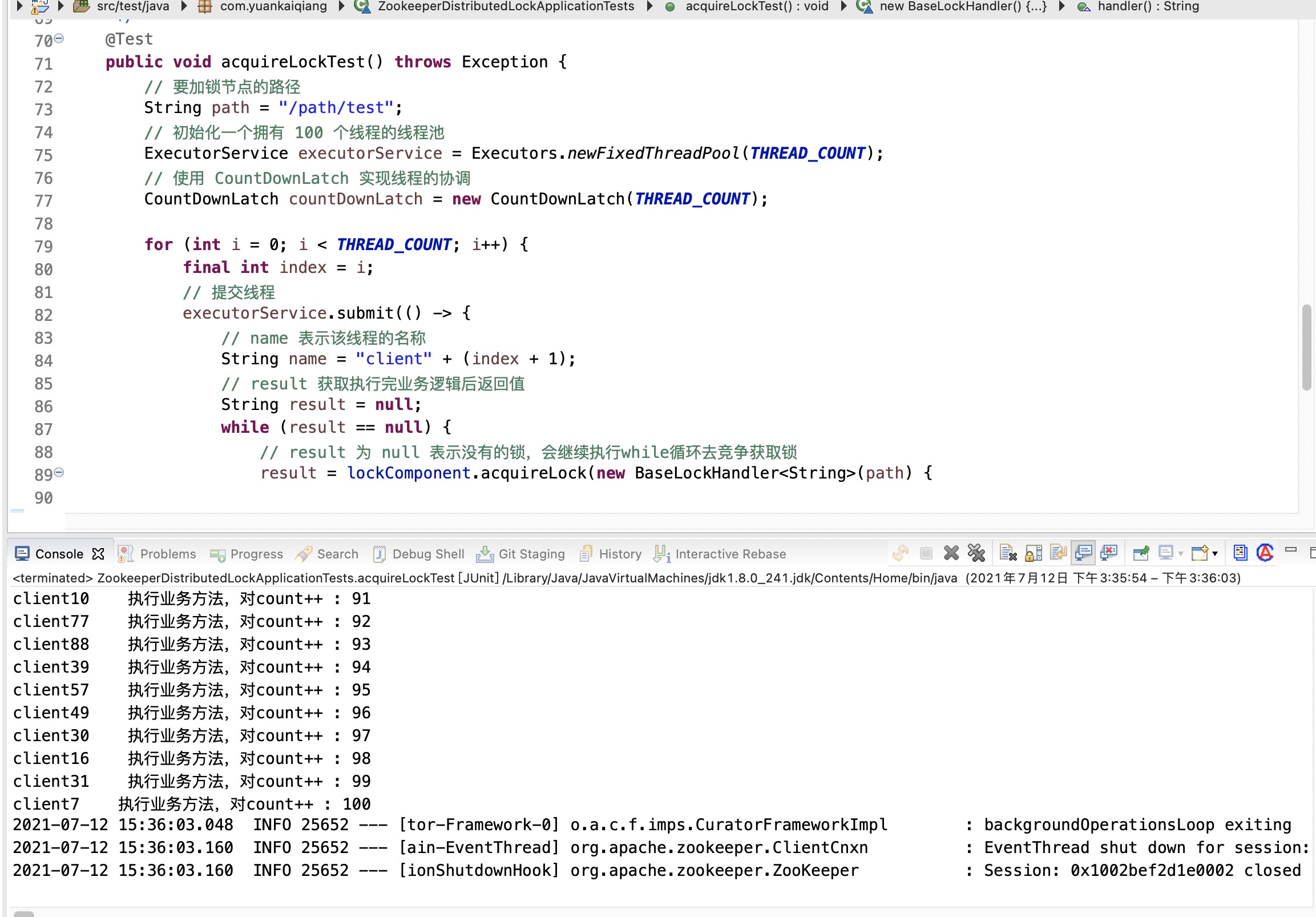
Task: Click the grayed Relaunch icon in Console toolbar
Action: [x=901, y=553]
